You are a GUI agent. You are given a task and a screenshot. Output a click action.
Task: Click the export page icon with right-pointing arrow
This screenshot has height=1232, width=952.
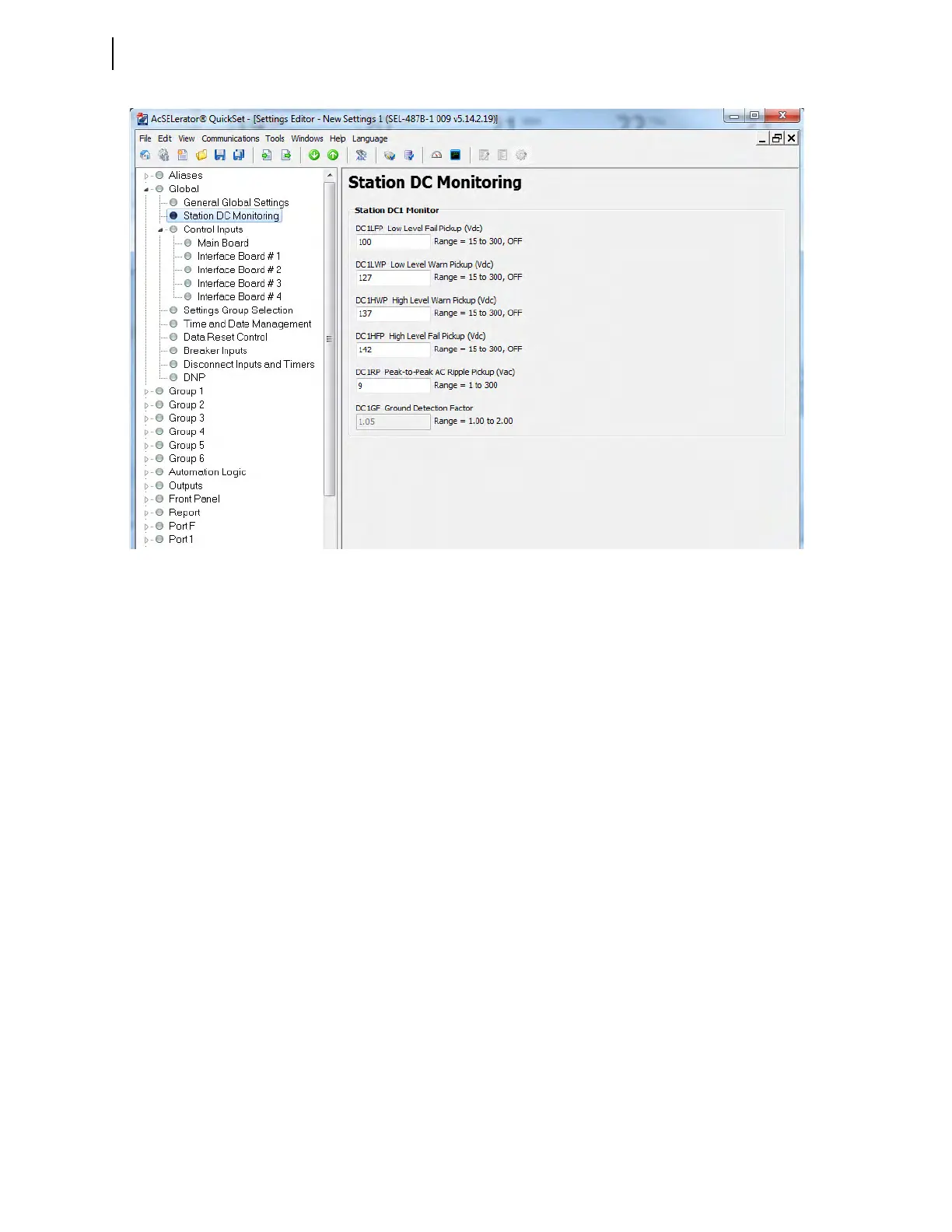point(286,156)
